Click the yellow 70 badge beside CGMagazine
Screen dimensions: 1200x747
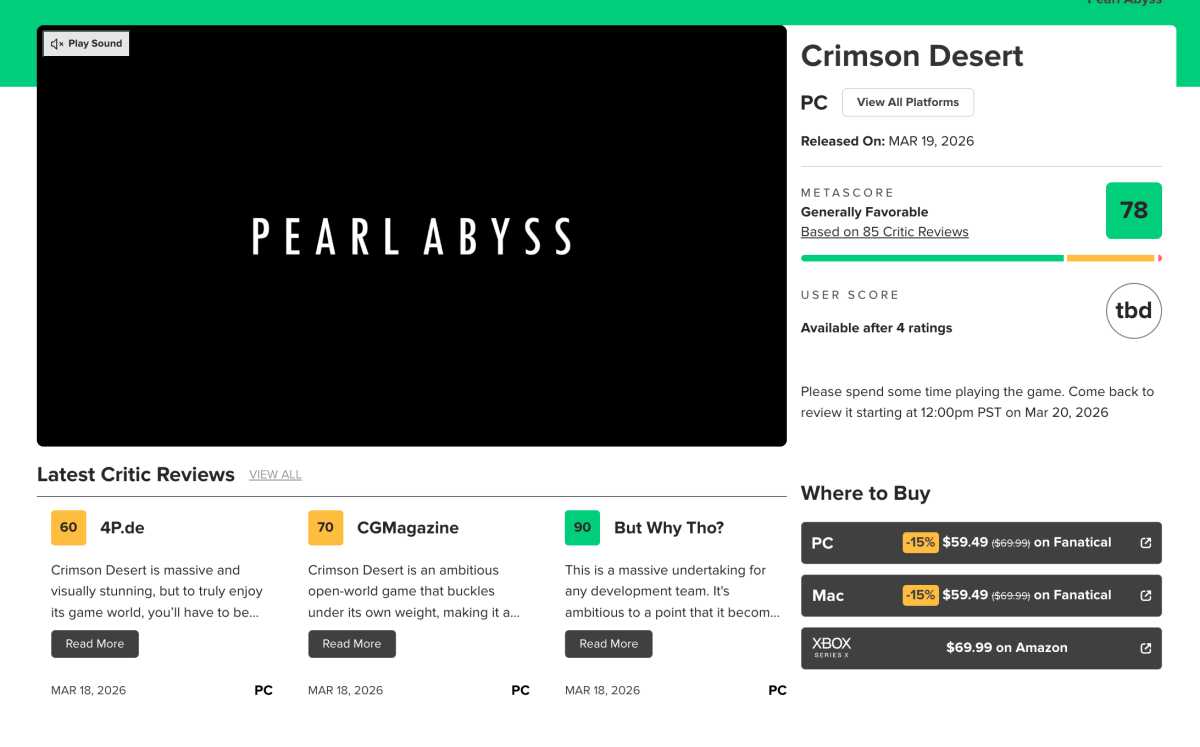[x=325, y=527]
